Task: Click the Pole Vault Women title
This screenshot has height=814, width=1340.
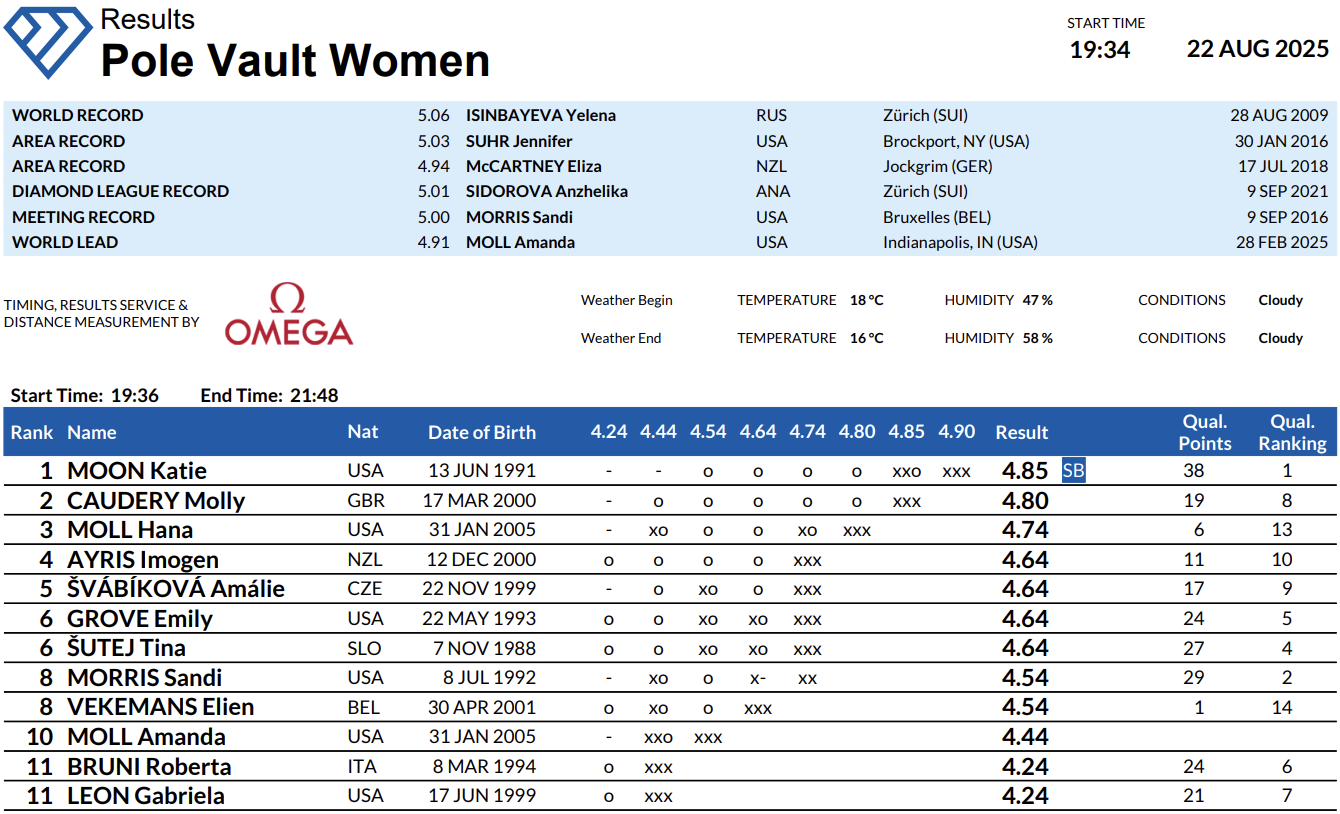Action: coord(296,61)
